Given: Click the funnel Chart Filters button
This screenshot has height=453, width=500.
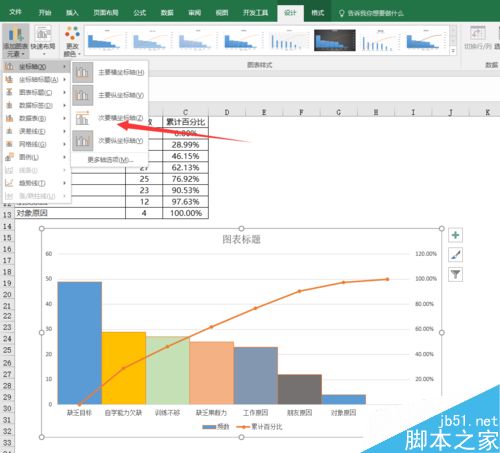Looking at the screenshot, I should [x=455, y=275].
